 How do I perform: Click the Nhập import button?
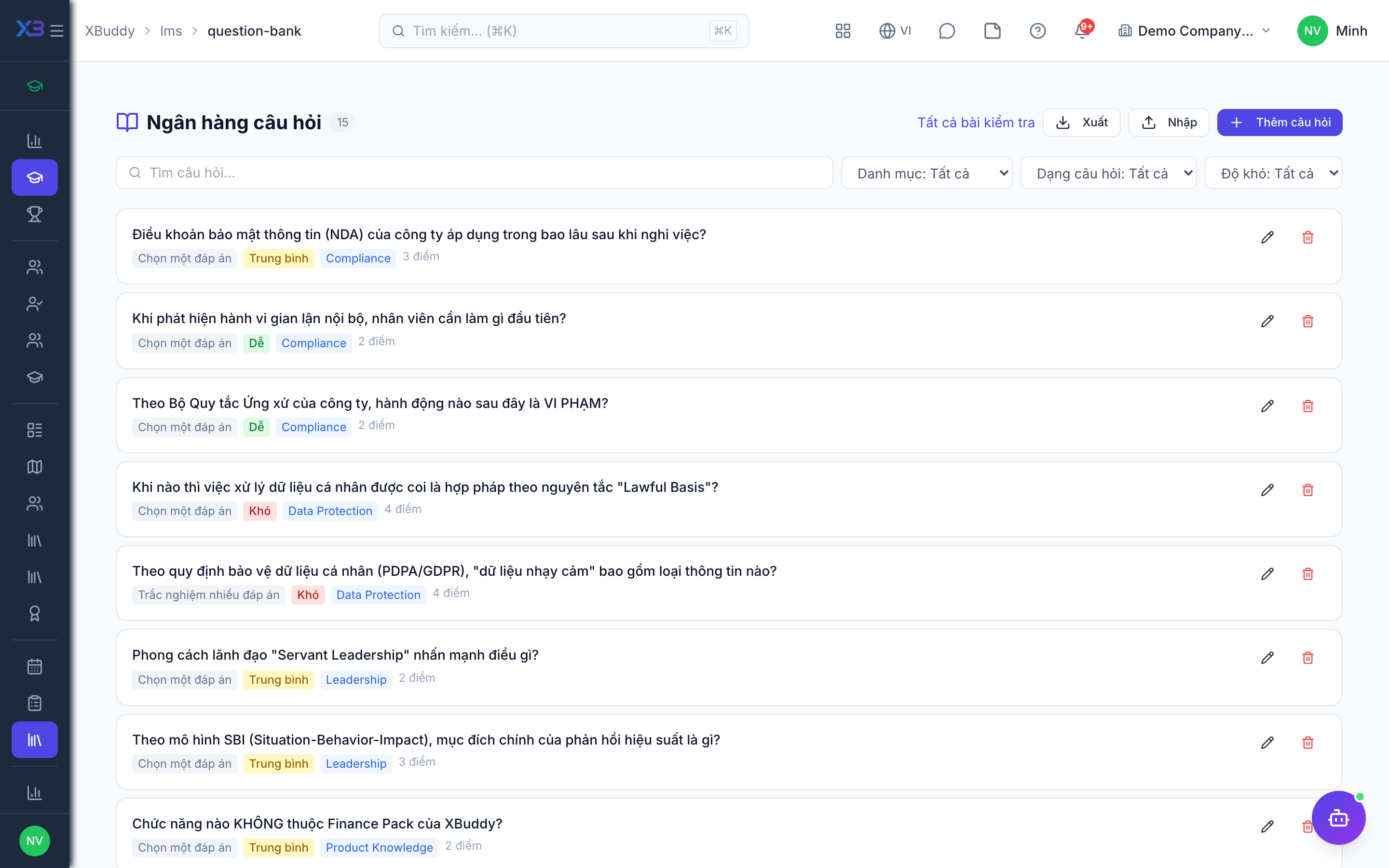[1169, 122]
